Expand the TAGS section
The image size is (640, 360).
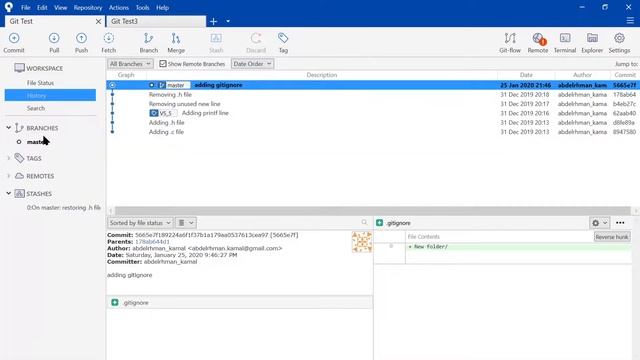9,158
